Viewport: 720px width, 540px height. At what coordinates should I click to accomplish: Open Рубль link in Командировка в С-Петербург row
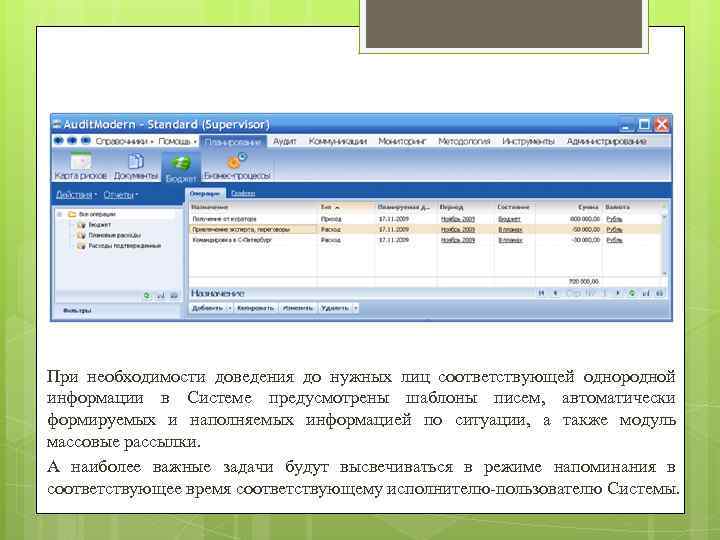pos(614,240)
